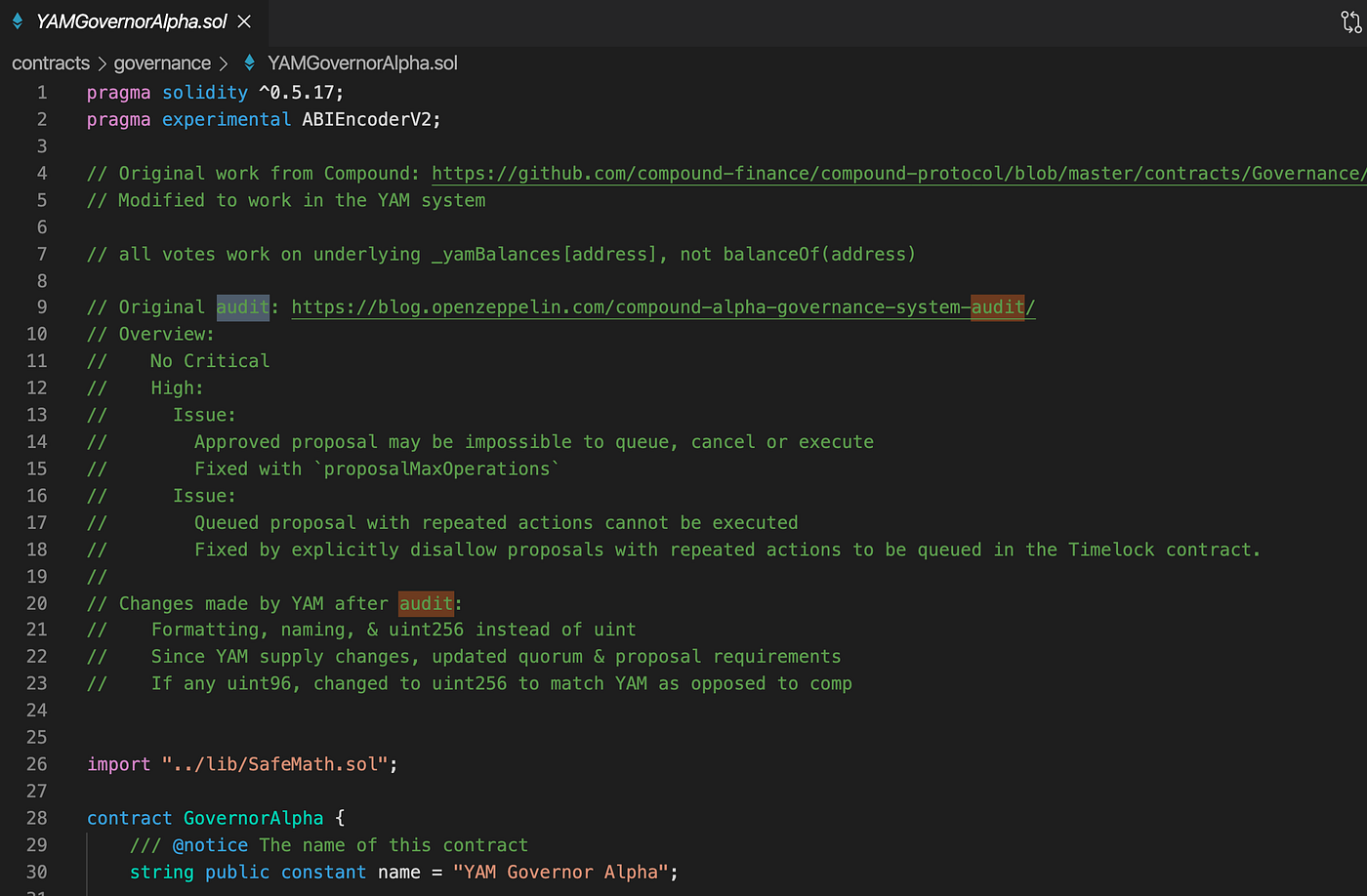Click 'ABIEncoderV2' on line 2
1367x896 pixels.
pyautogui.click(x=366, y=119)
